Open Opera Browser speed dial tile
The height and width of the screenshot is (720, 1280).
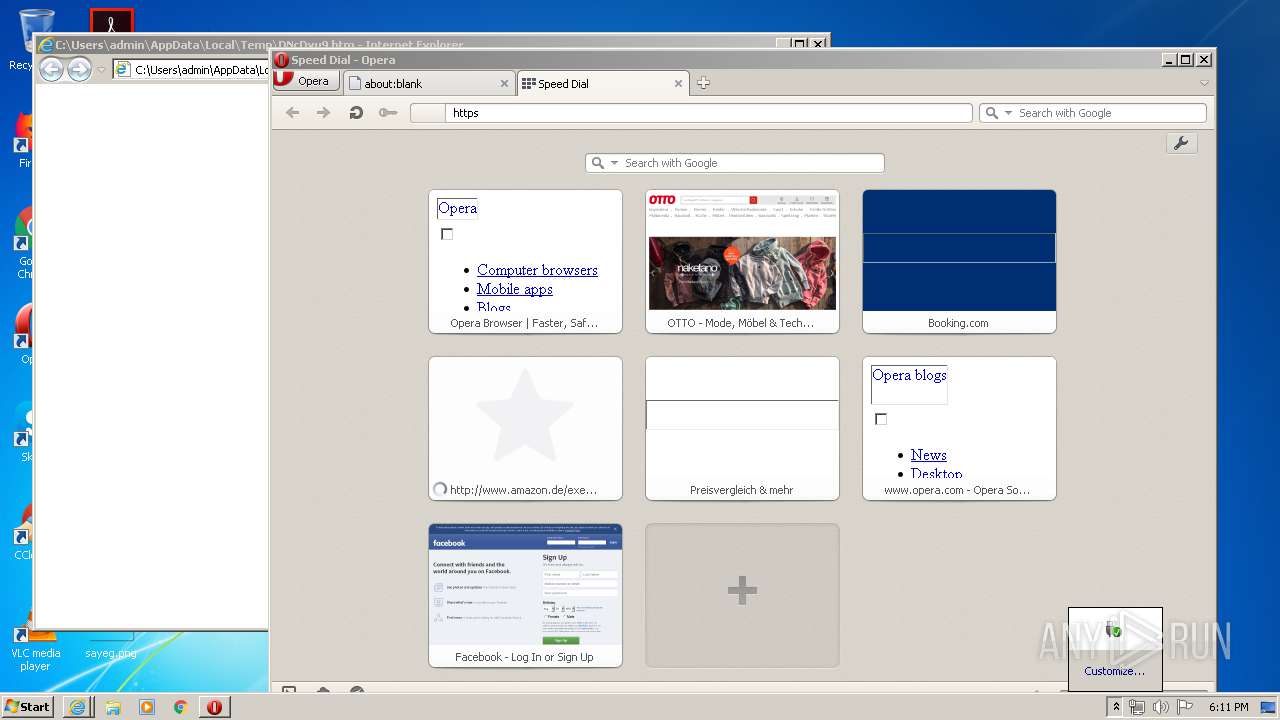click(x=525, y=261)
